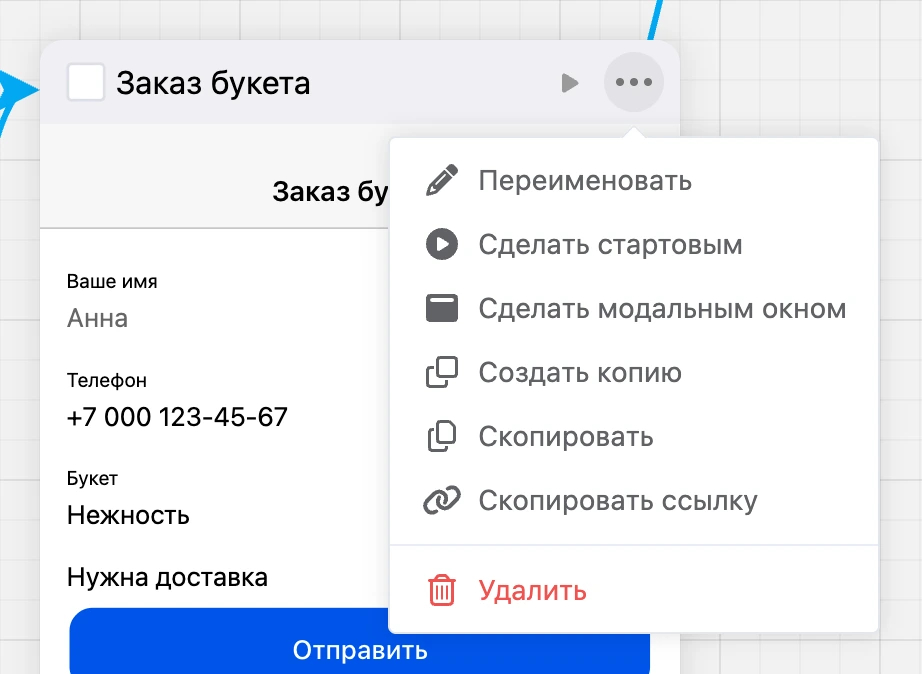This screenshot has width=922, height=674.
Task: Click the chain link icon in menu
Action: [x=442, y=501]
